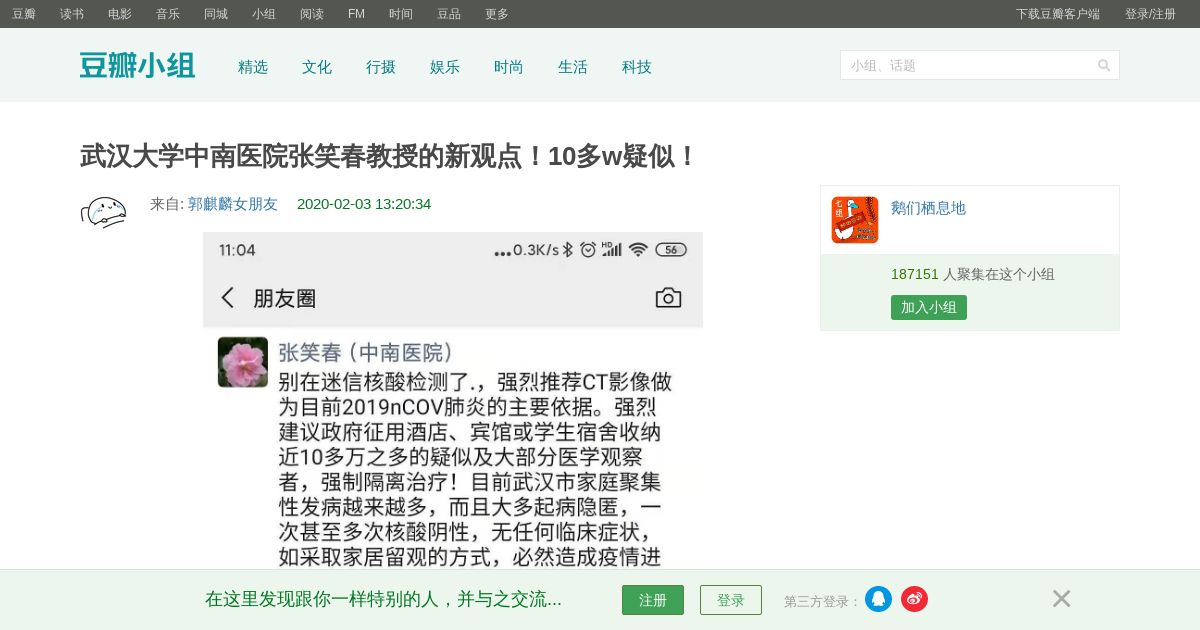Select the 生活 category tab
The height and width of the screenshot is (630, 1200).
573,67
